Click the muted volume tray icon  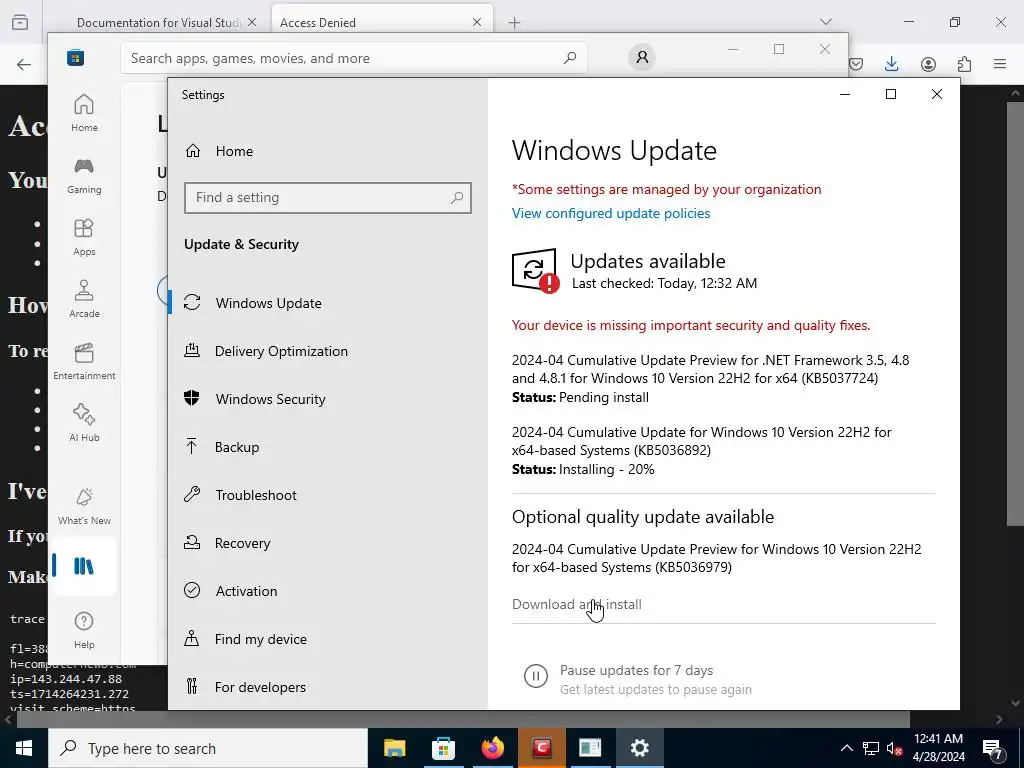(895, 748)
